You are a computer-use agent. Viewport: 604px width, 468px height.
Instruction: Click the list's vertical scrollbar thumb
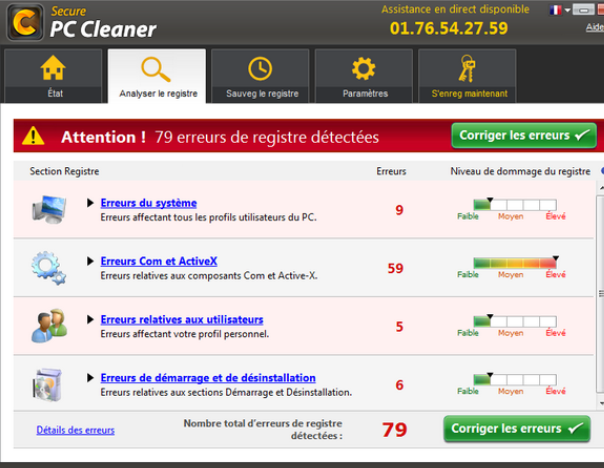pos(601,294)
